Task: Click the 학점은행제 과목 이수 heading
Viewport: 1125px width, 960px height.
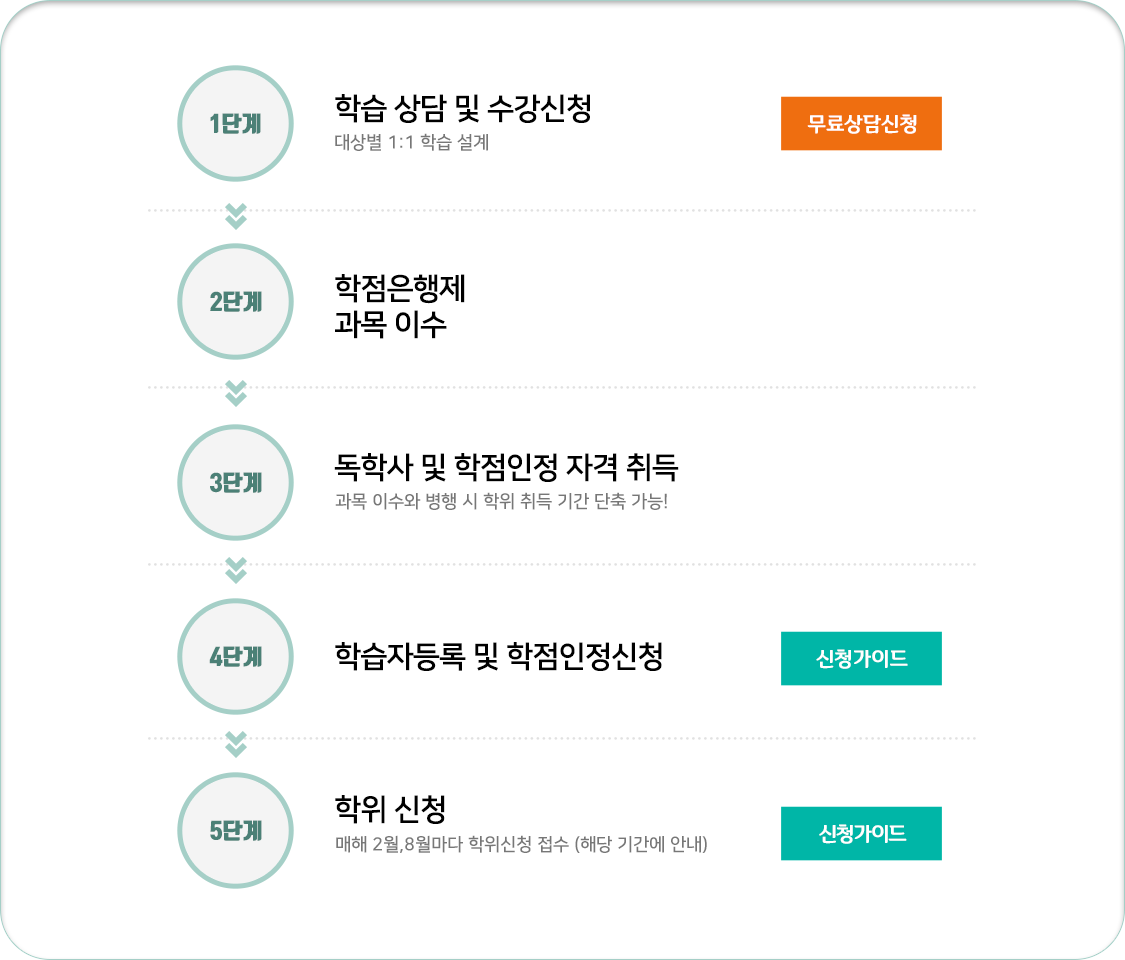Action: point(400,306)
